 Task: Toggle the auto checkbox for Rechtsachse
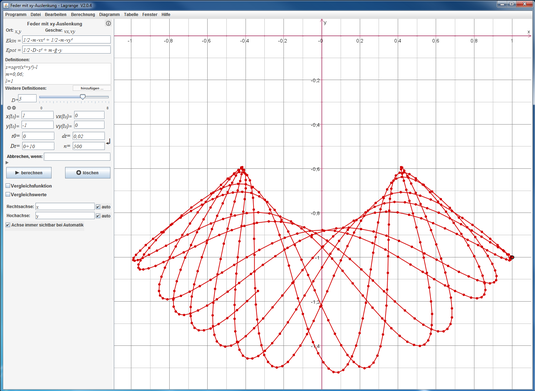(x=98, y=207)
